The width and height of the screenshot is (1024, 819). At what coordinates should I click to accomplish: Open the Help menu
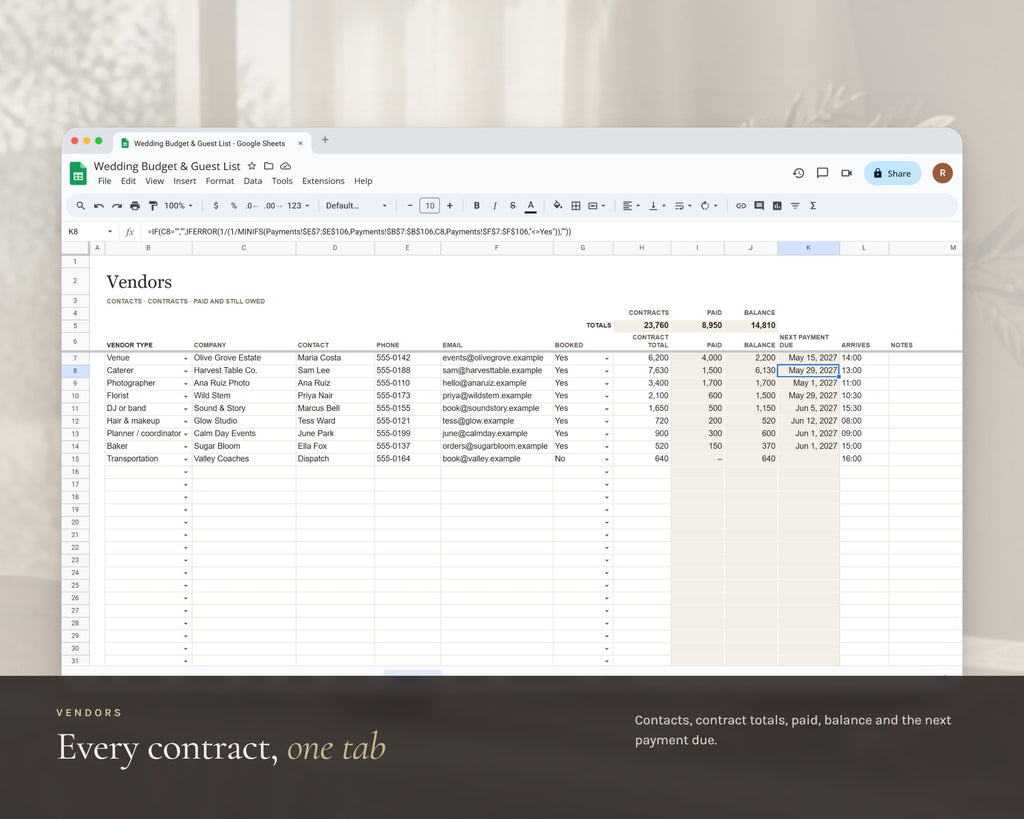pyautogui.click(x=363, y=181)
